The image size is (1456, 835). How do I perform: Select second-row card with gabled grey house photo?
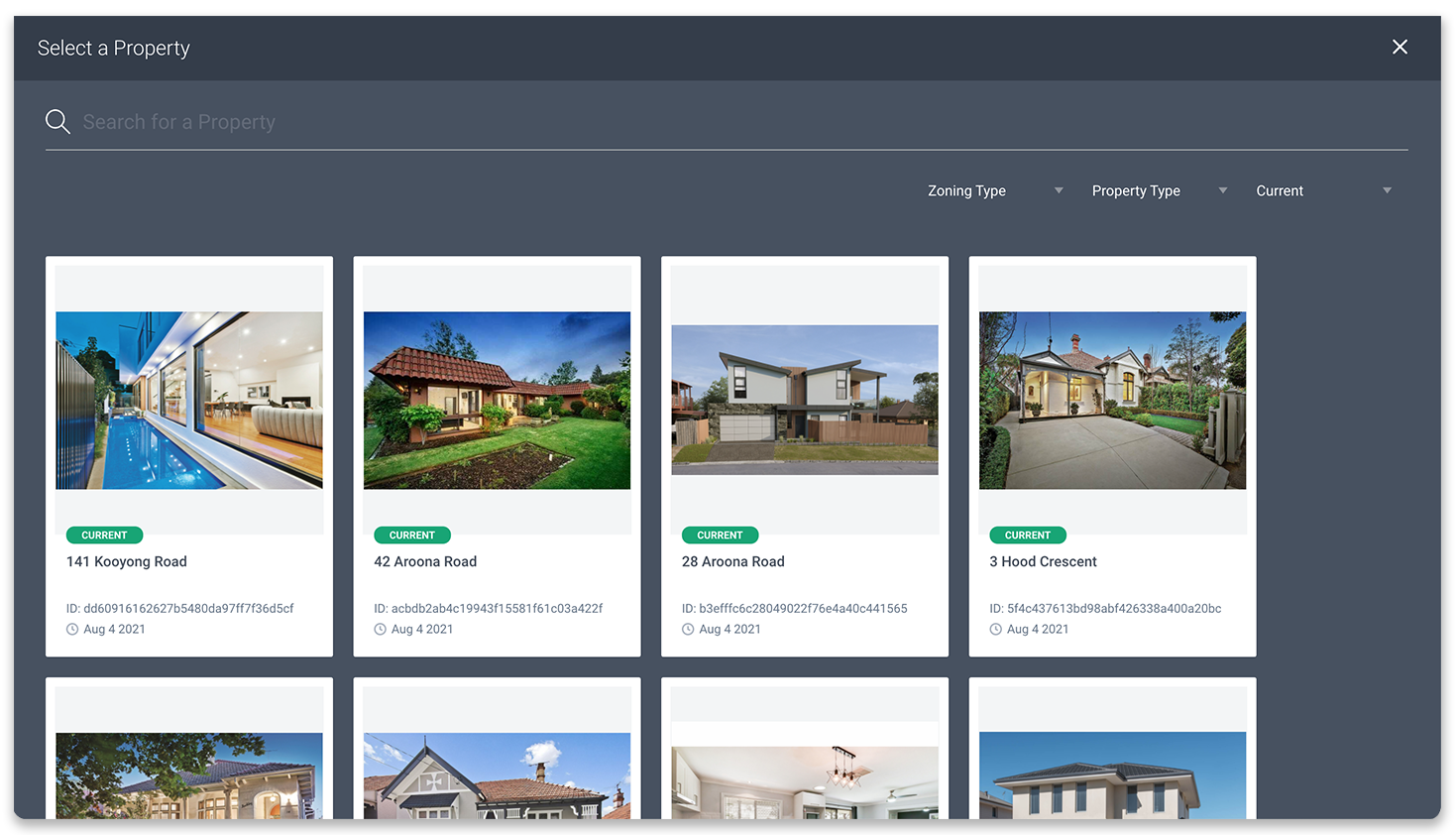(497, 749)
